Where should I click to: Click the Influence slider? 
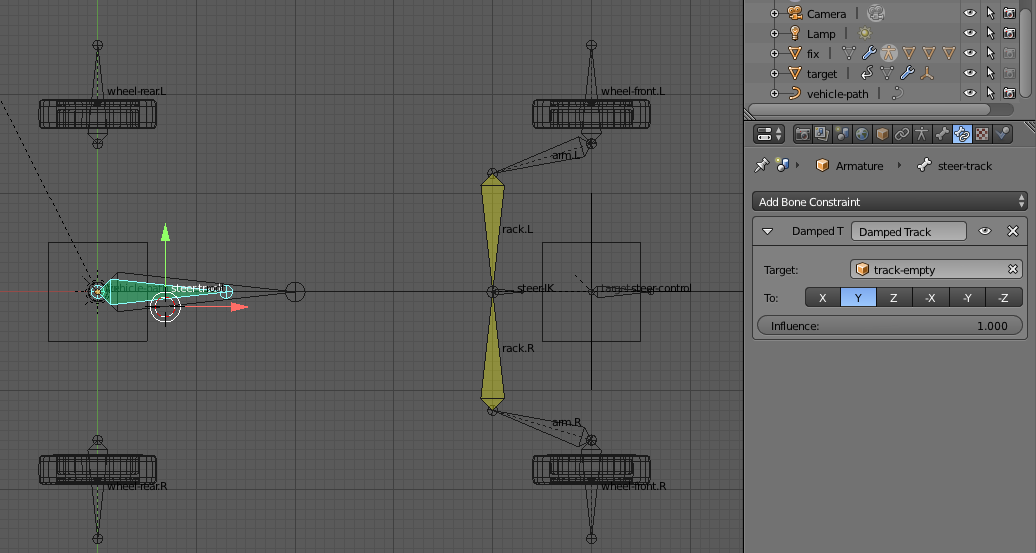coord(890,326)
